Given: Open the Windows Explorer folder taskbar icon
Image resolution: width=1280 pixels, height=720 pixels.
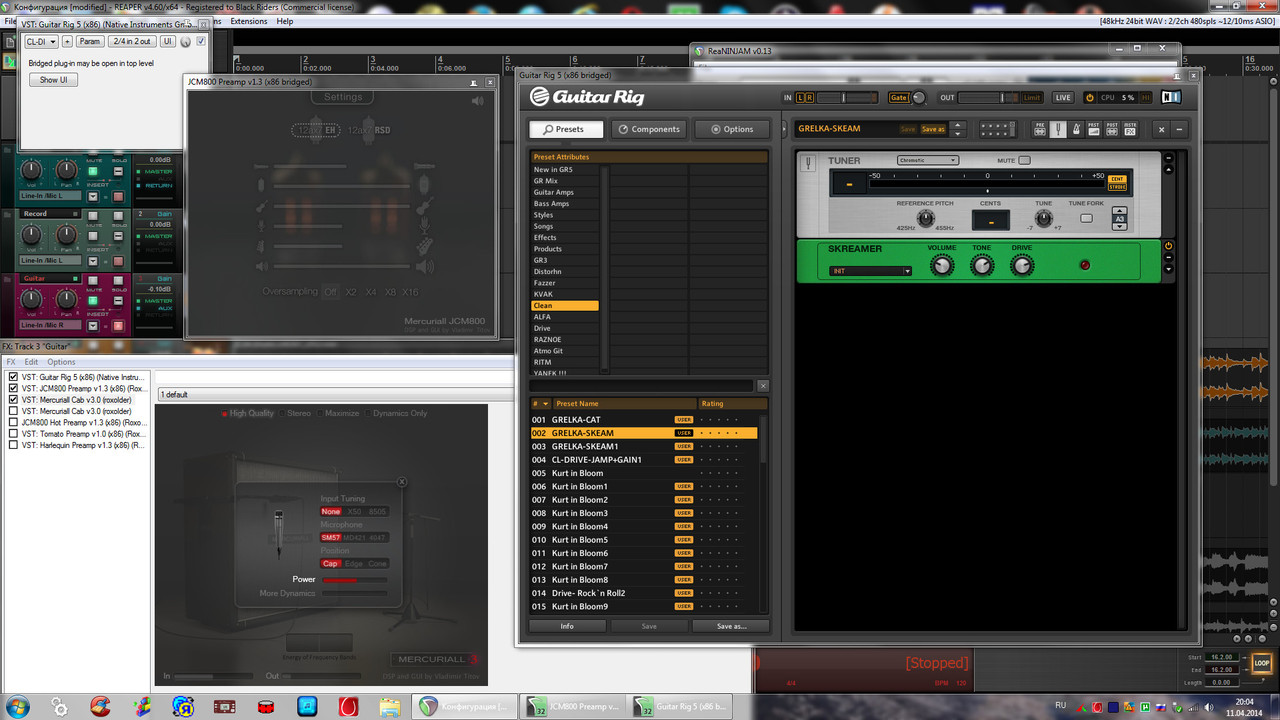Looking at the screenshot, I should [x=389, y=706].
